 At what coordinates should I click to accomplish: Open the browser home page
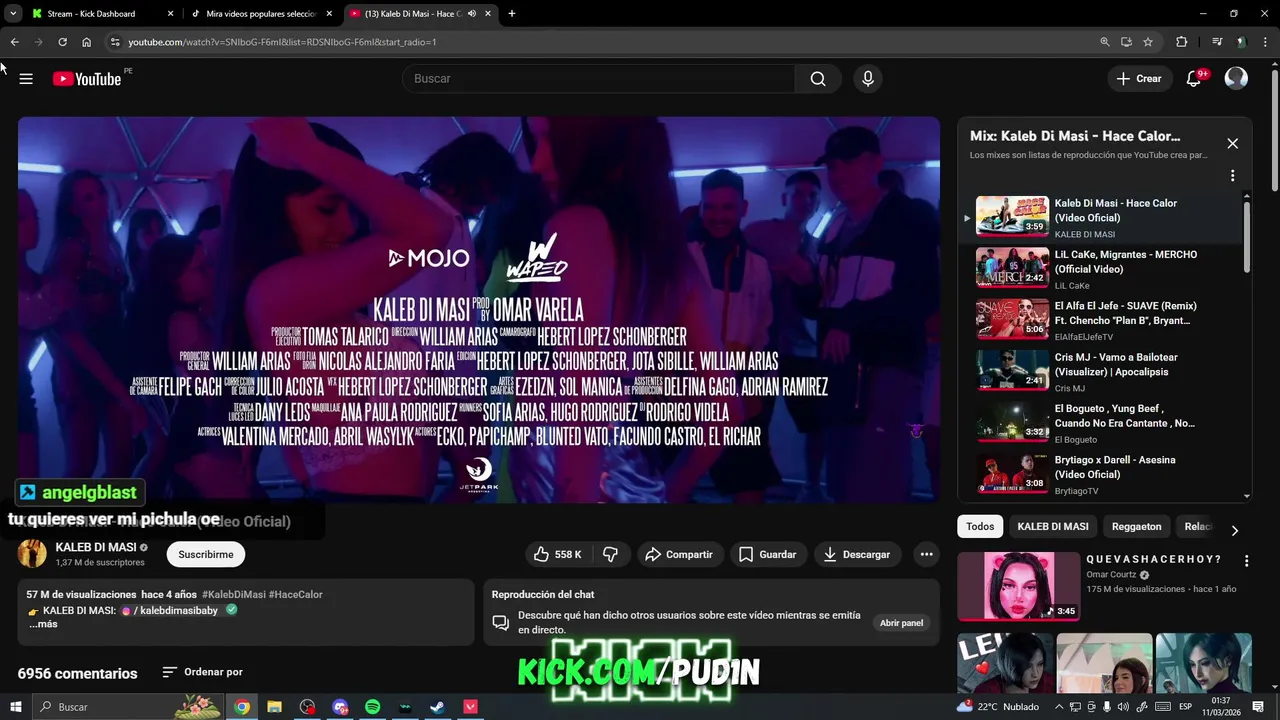point(86,42)
